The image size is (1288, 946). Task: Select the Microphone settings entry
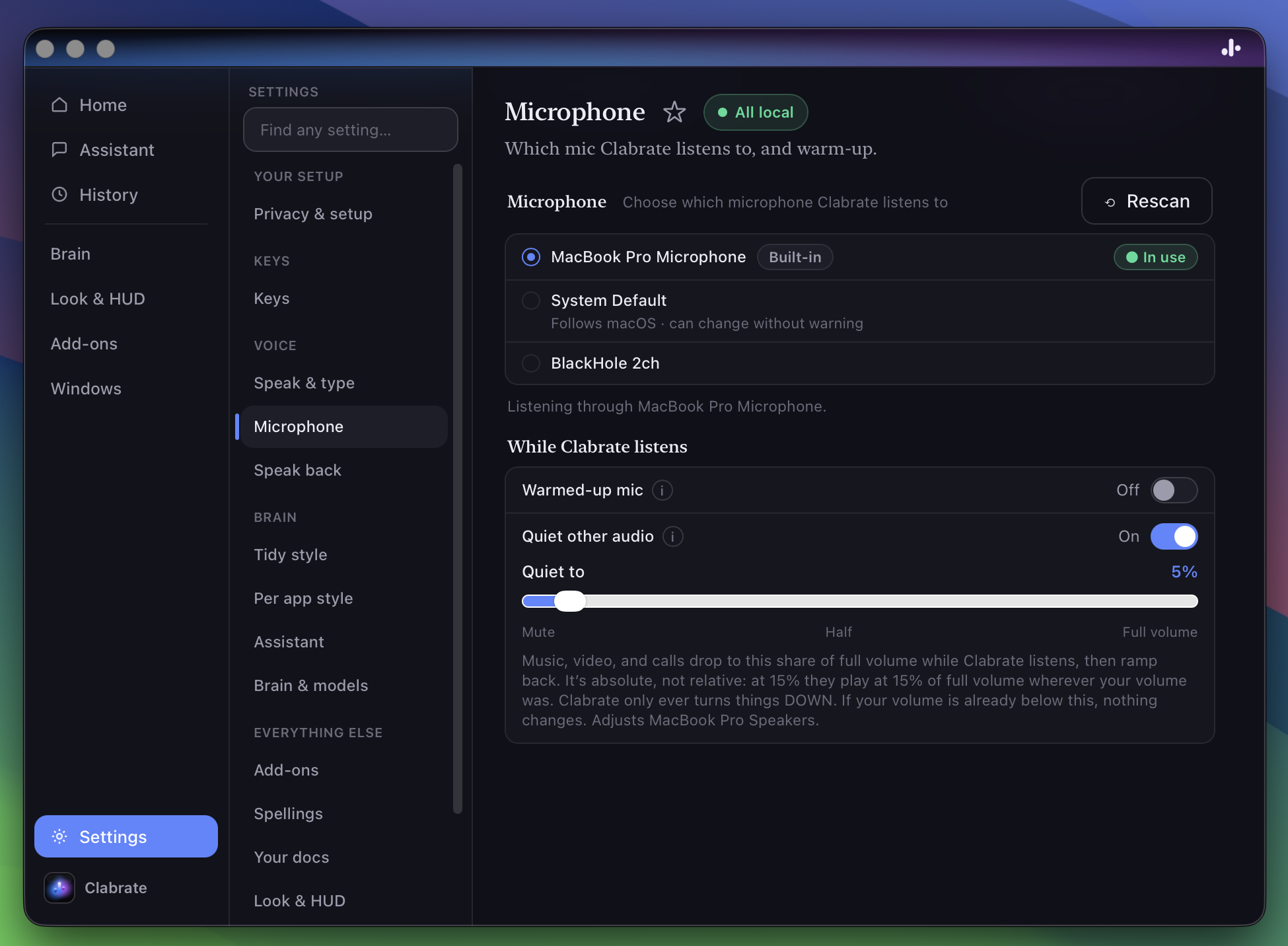pos(344,427)
